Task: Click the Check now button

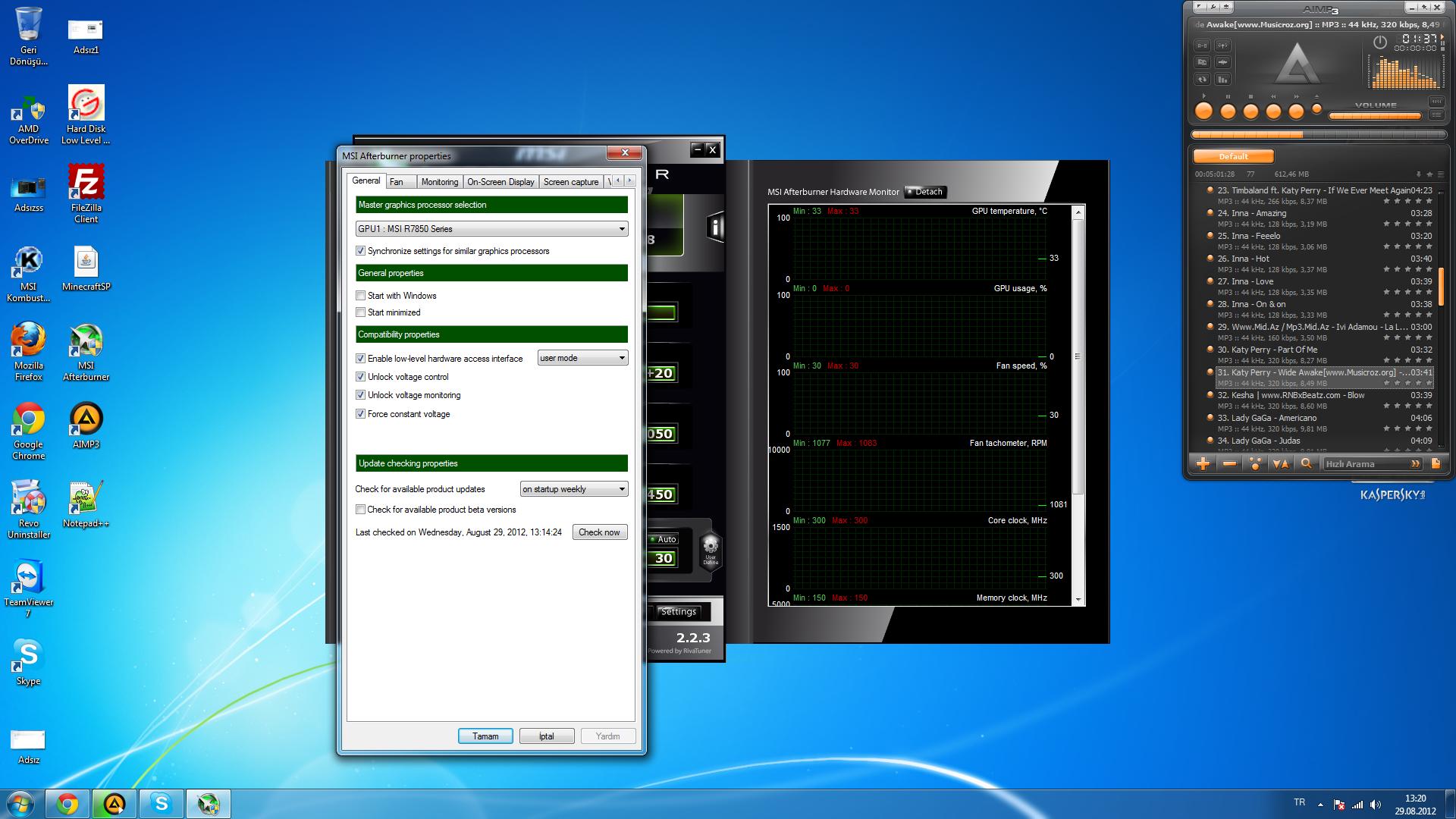Action: point(599,532)
